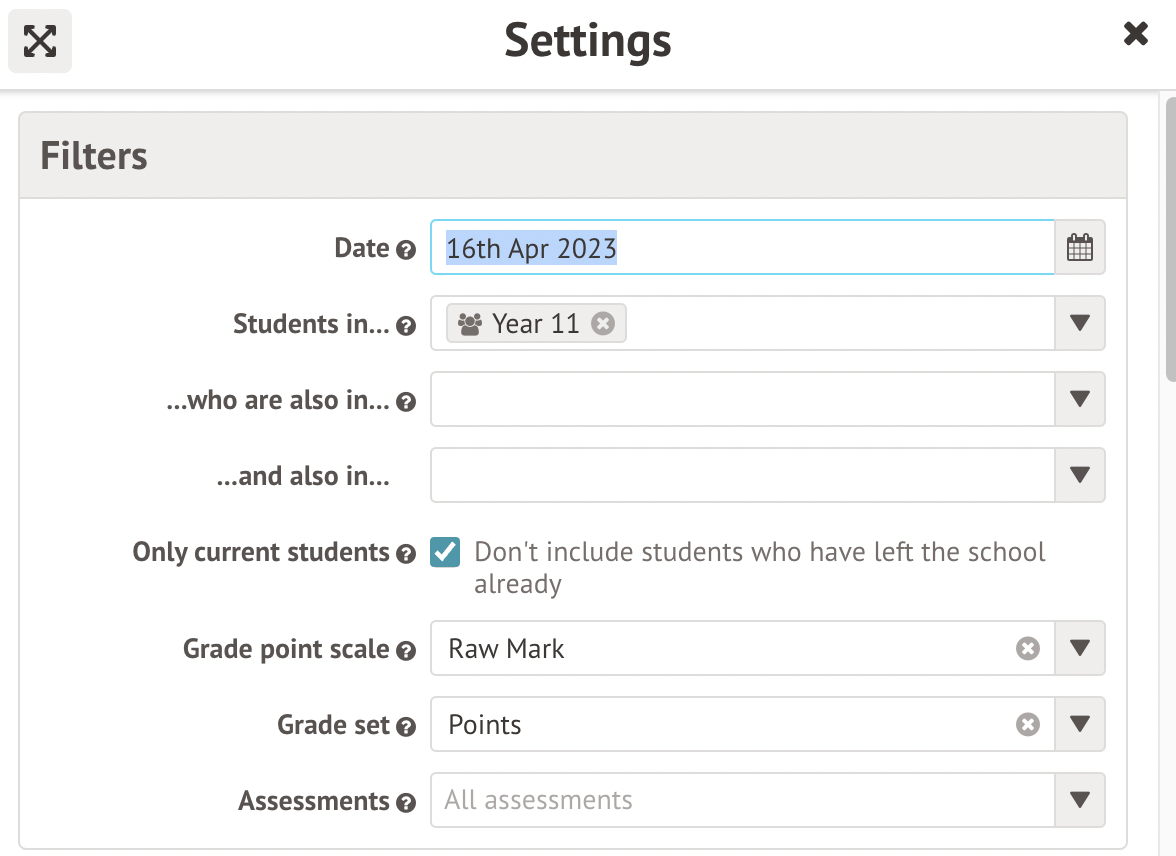Close the Settings dialog
Image resolution: width=1176 pixels, height=856 pixels.
pyautogui.click(x=1135, y=35)
